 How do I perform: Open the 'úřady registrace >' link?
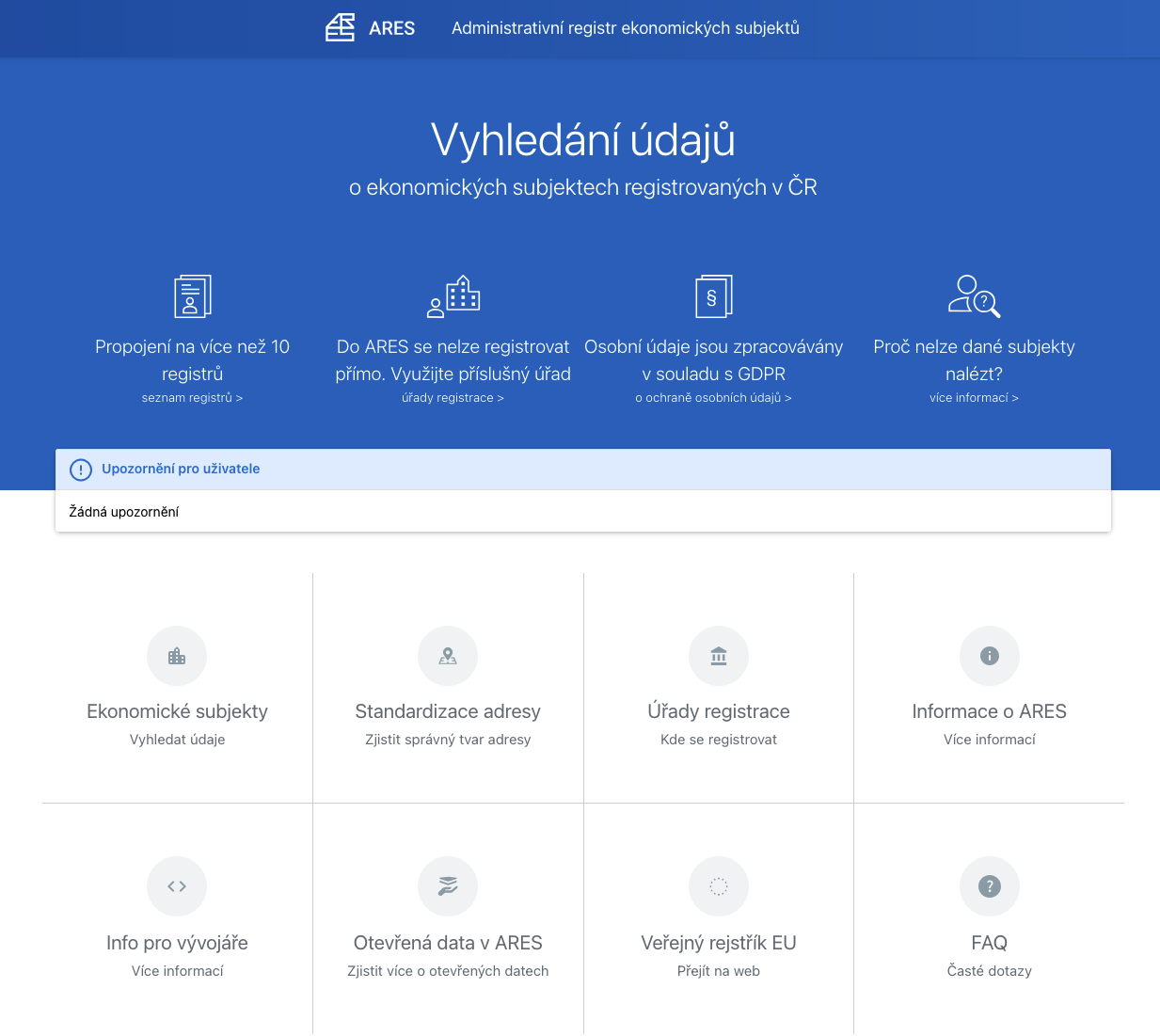point(453,398)
